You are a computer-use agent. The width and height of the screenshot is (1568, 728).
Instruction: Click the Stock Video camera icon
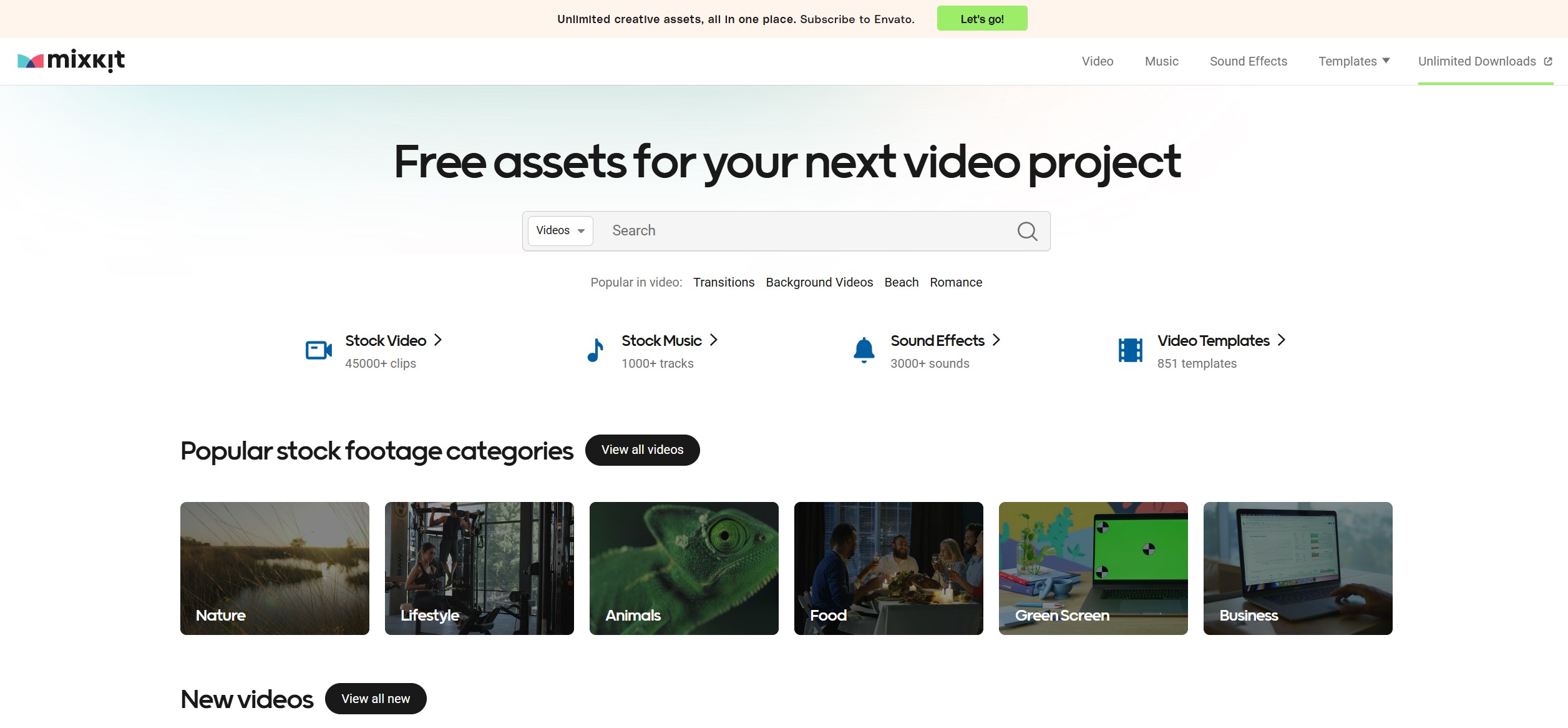(x=319, y=350)
